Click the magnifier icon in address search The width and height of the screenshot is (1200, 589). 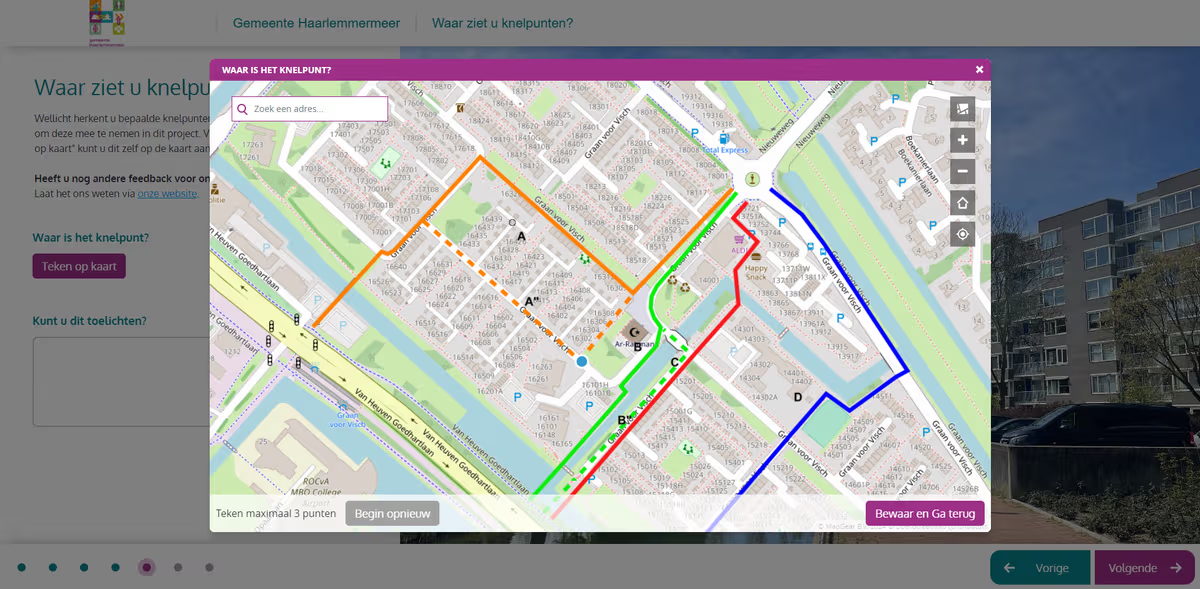point(243,109)
